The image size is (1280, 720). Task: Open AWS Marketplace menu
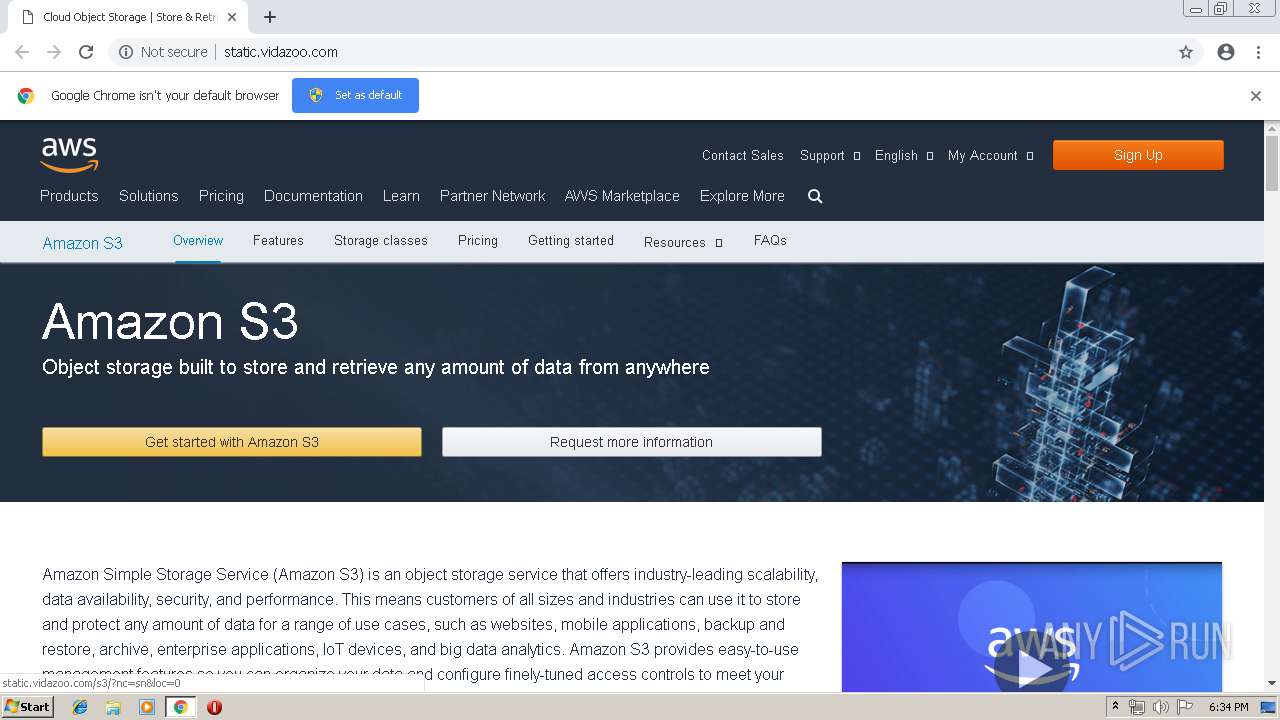click(622, 196)
